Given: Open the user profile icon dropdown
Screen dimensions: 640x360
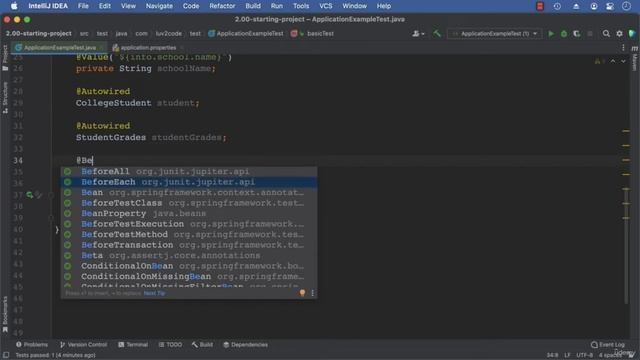Looking at the screenshot, I should 418,34.
